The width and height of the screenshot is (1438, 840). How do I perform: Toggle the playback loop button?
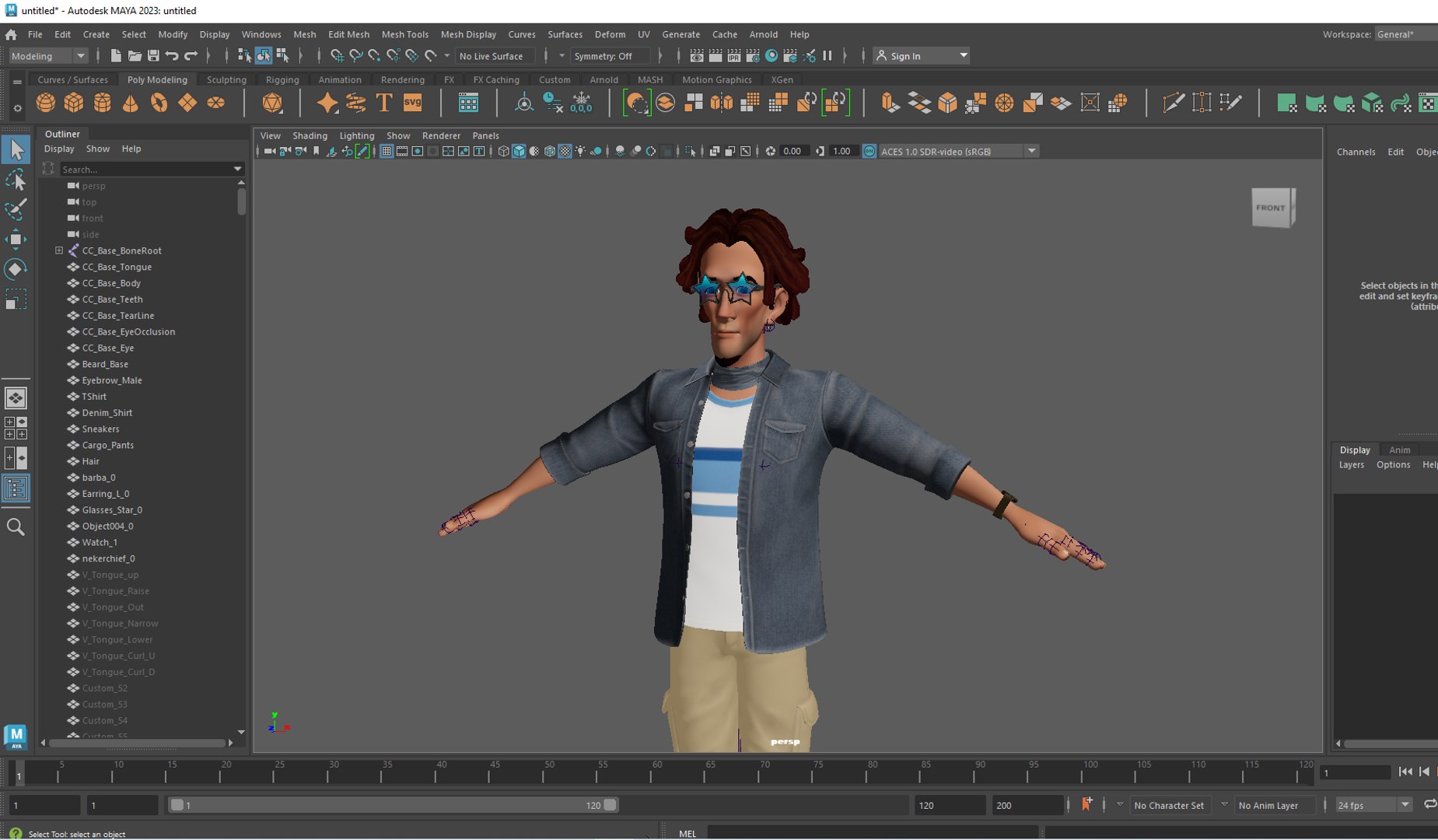coord(1429,804)
